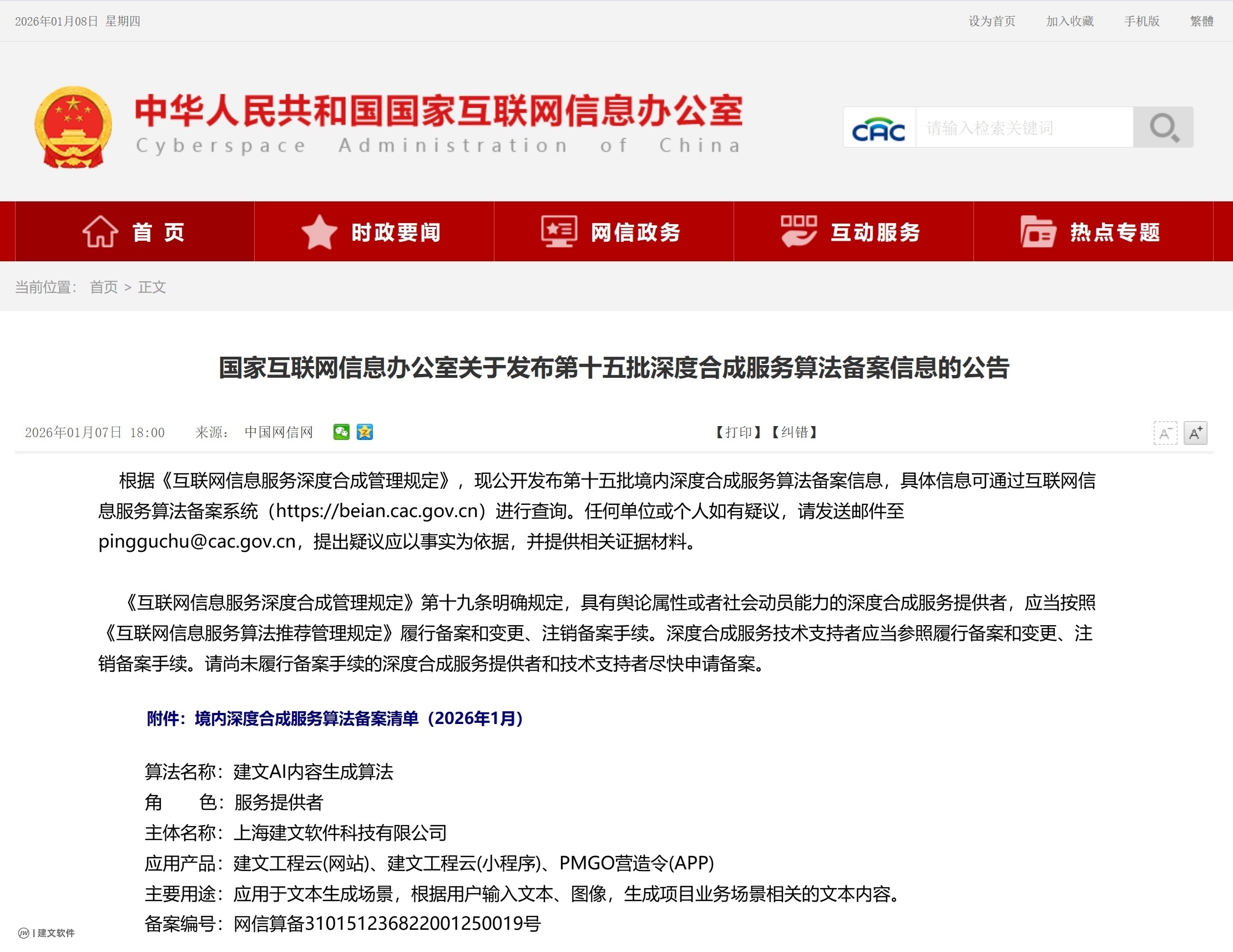
Task: Report an error via 【纠错】
Action: [x=793, y=432]
